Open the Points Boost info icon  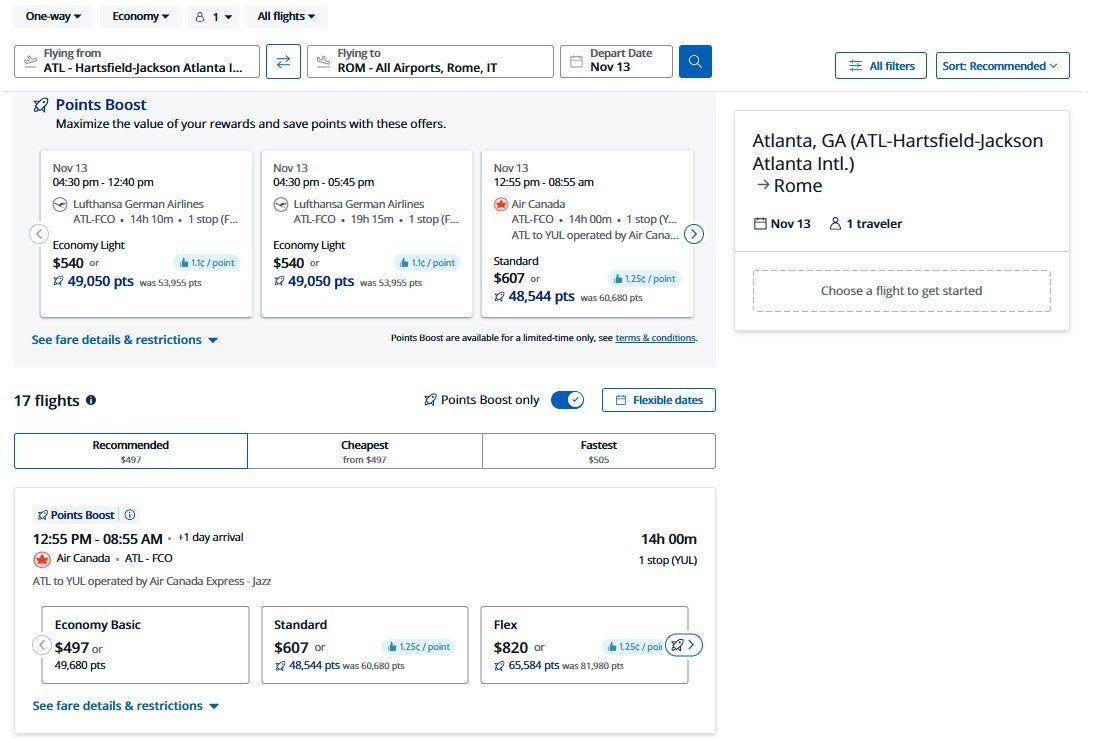point(130,515)
